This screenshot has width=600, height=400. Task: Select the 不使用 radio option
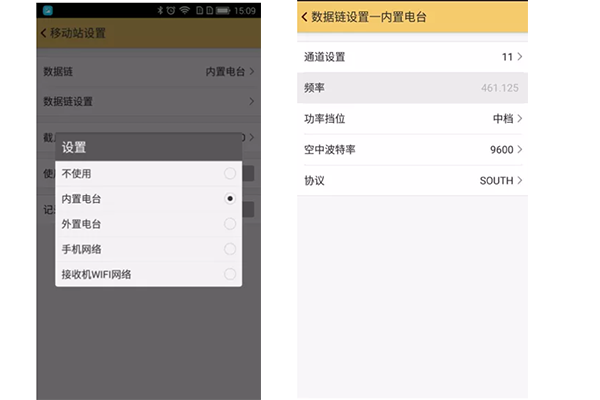[x=230, y=174]
